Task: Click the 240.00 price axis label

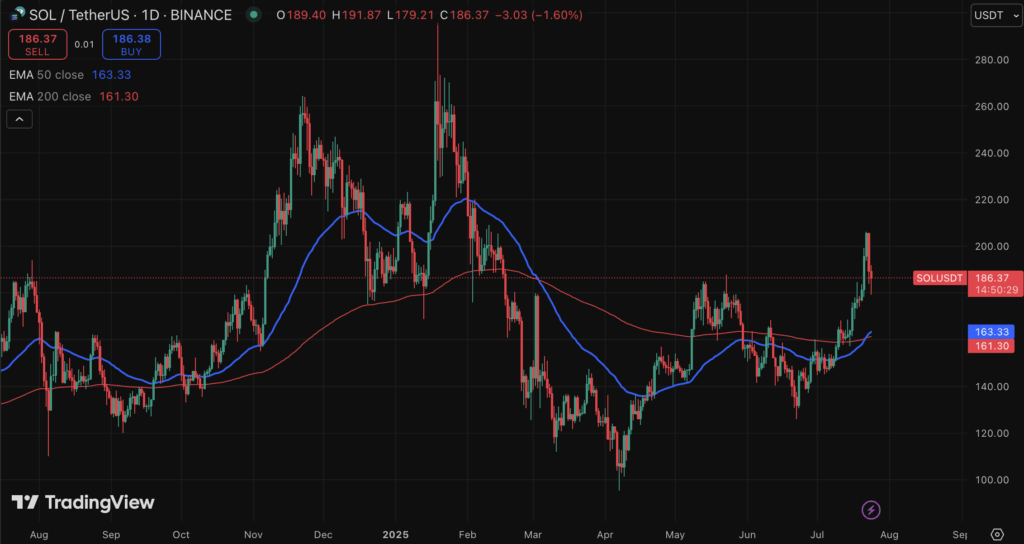Action: (992, 153)
